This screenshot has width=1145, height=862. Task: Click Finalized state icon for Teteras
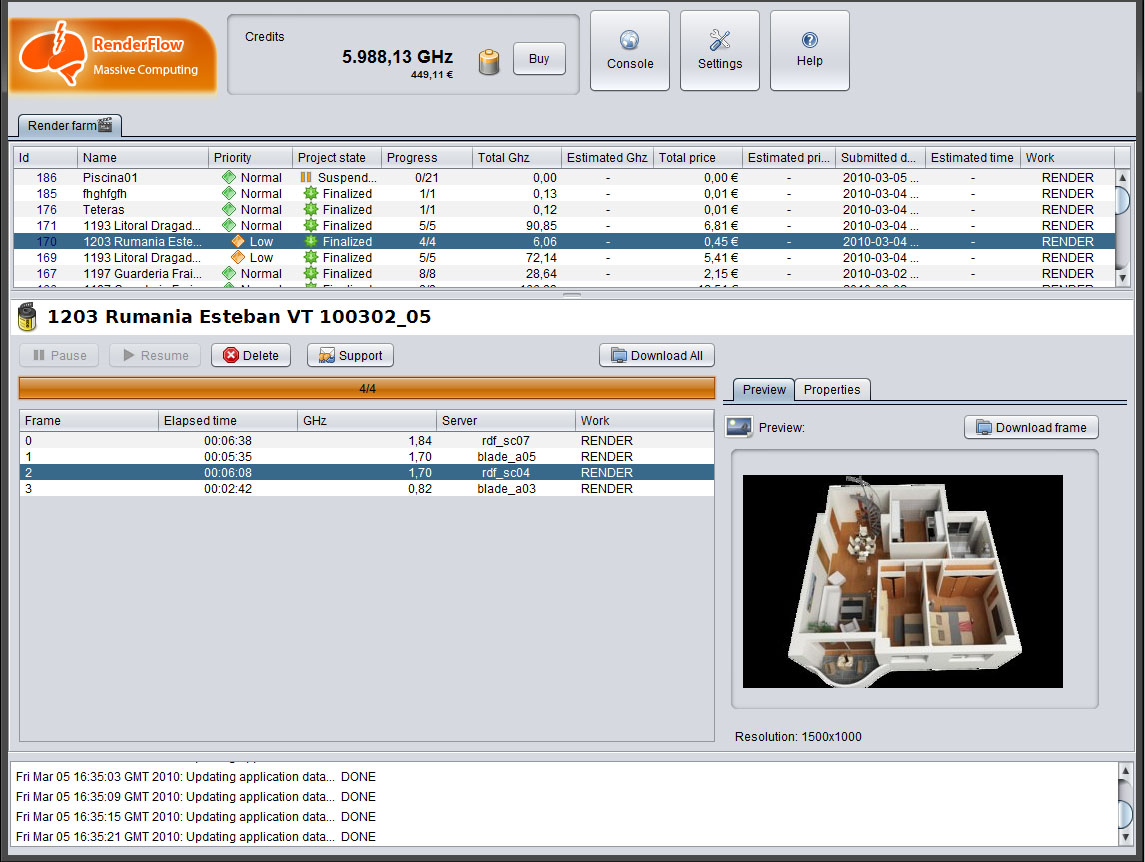click(x=310, y=209)
